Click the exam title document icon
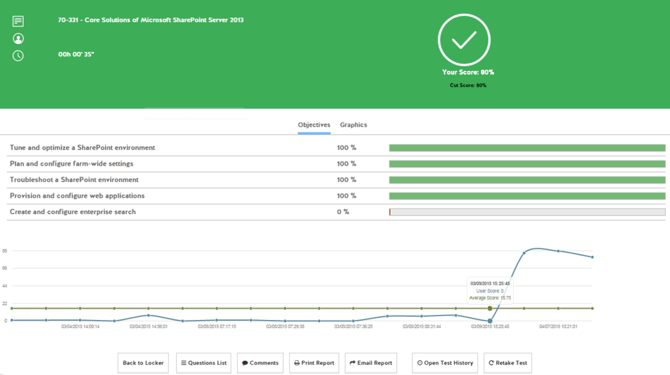Image resolution: width=670 pixels, height=375 pixels. click(18, 21)
